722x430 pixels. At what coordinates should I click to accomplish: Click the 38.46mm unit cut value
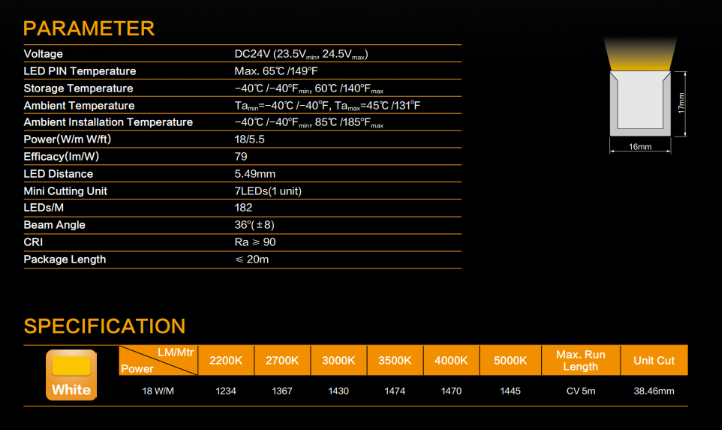click(x=653, y=391)
